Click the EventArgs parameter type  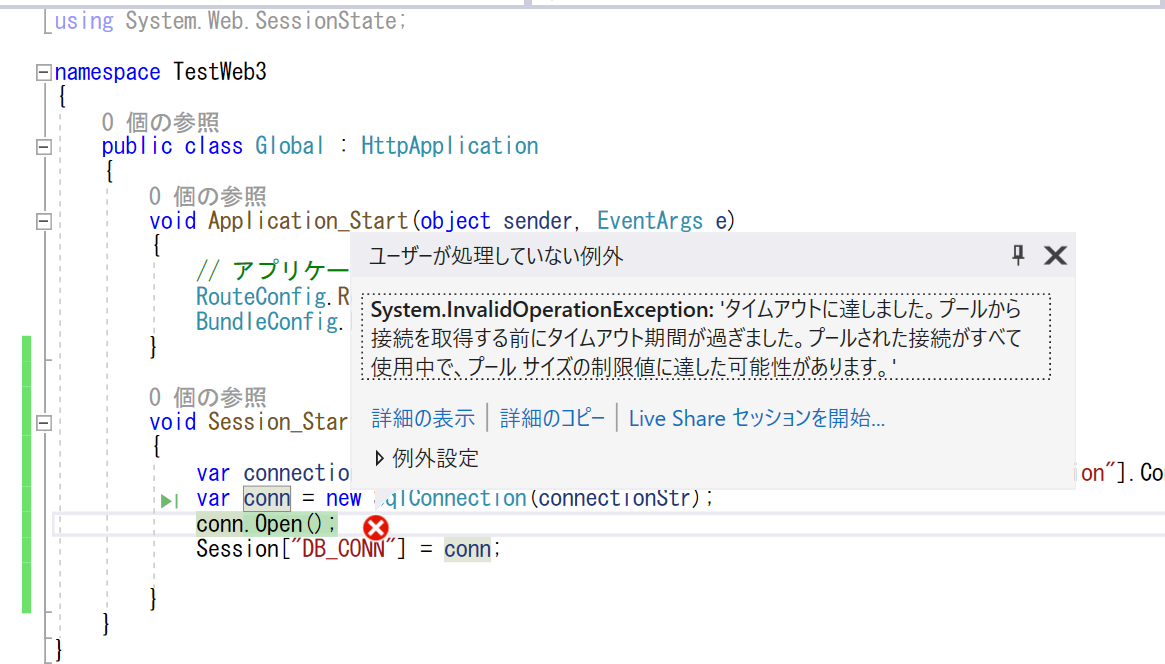(x=649, y=221)
